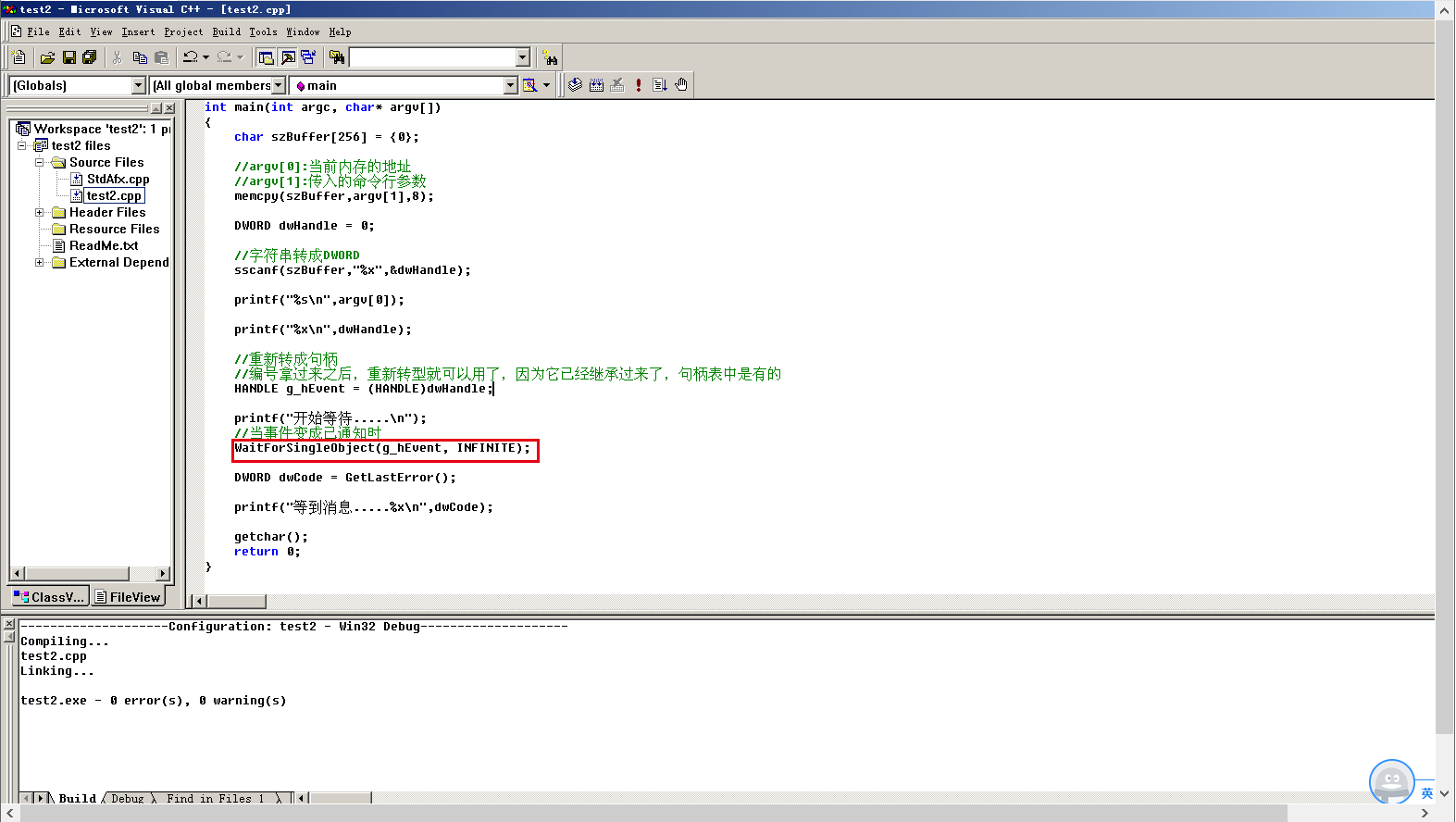The image size is (1456, 822).
Task: Click the Save All icon
Action: (90, 57)
